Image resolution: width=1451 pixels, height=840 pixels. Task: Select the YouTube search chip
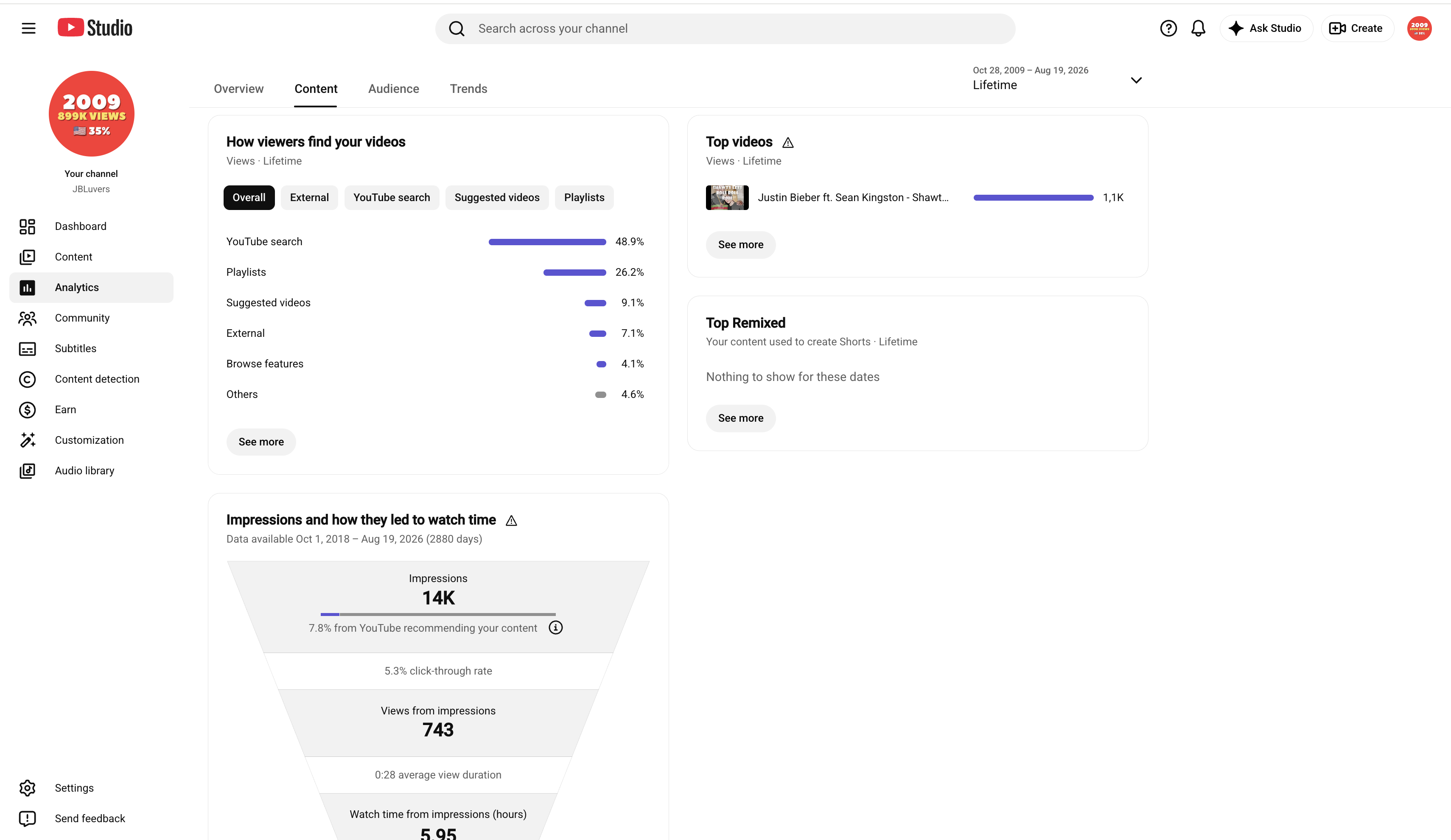(x=392, y=197)
